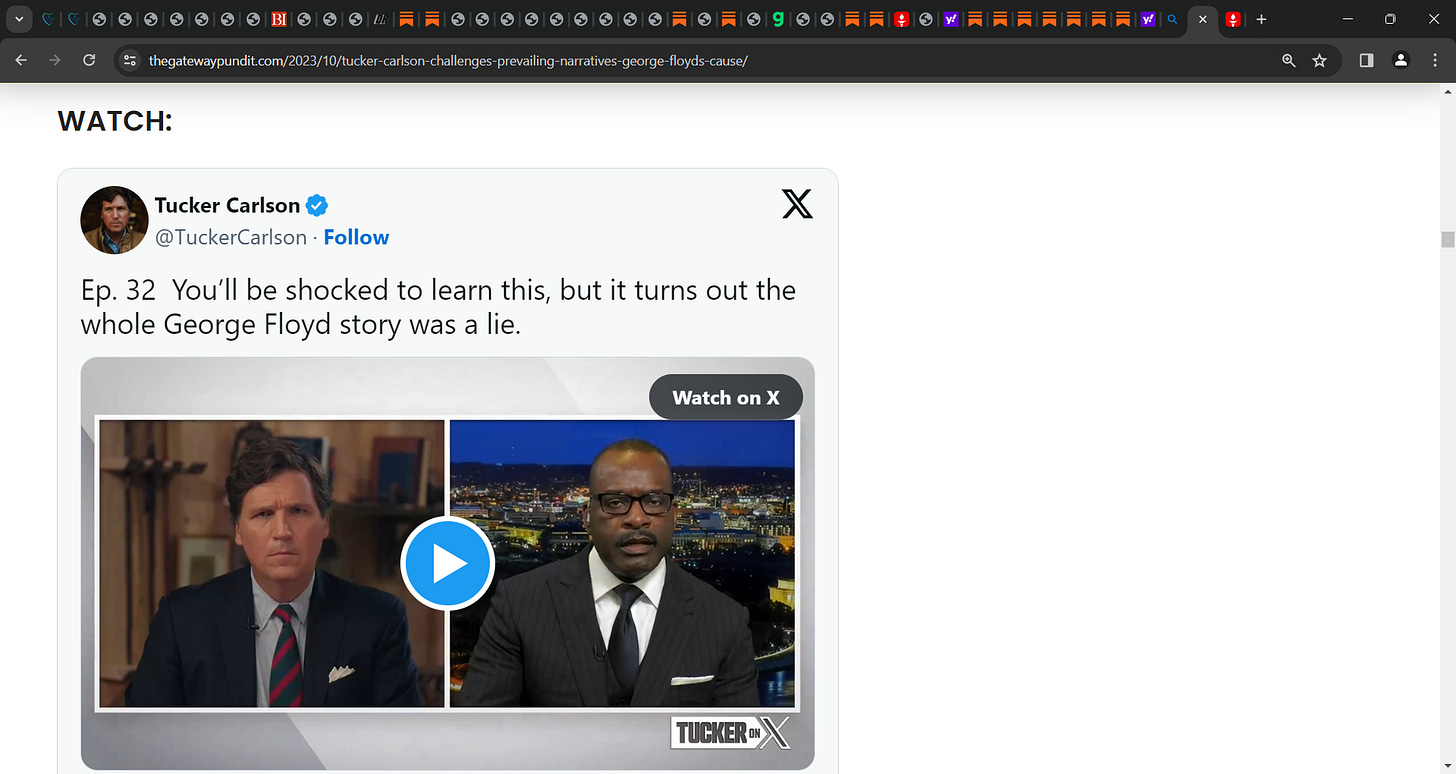The height and width of the screenshot is (774, 1456).
Task: Open Tucker Carlson's profile avatar
Action: click(114, 220)
